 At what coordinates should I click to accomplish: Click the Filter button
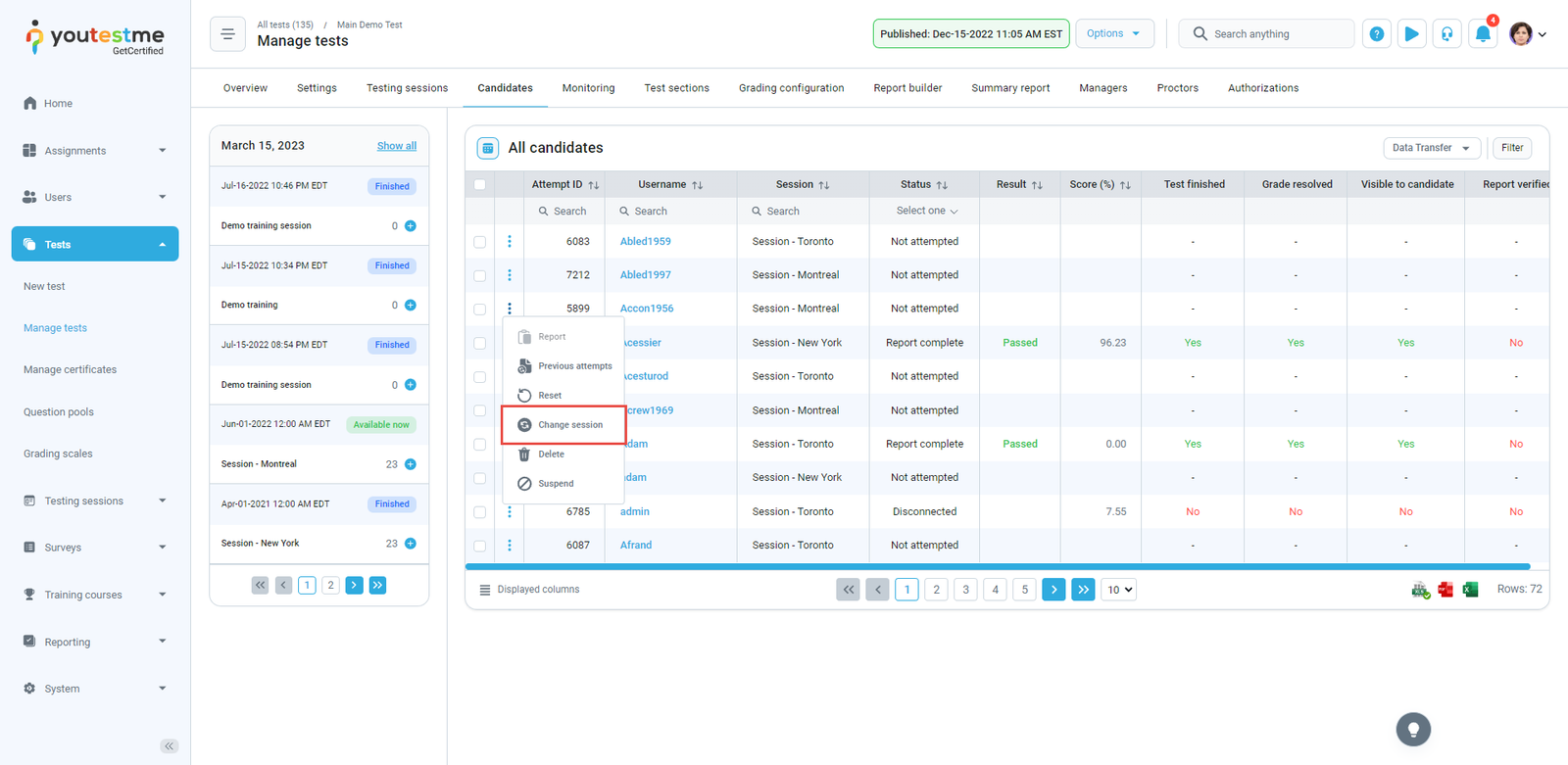coord(1511,148)
